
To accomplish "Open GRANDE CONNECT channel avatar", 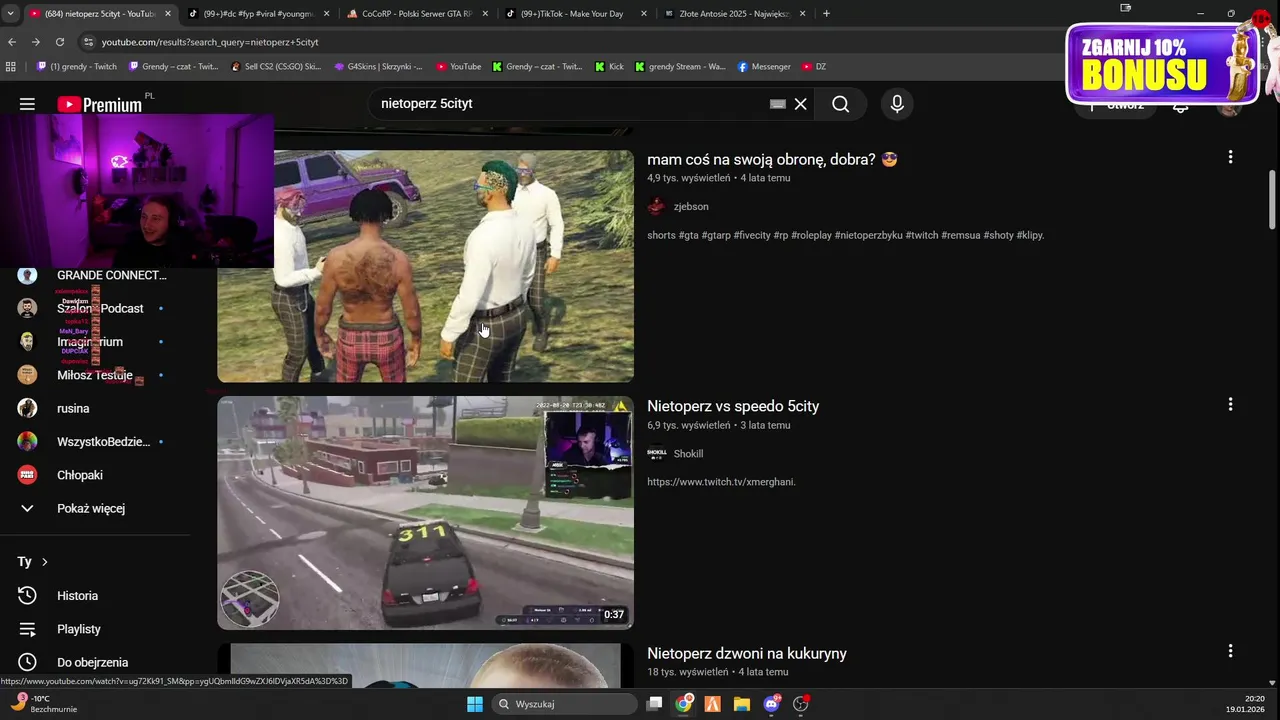I will coord(27,275).
